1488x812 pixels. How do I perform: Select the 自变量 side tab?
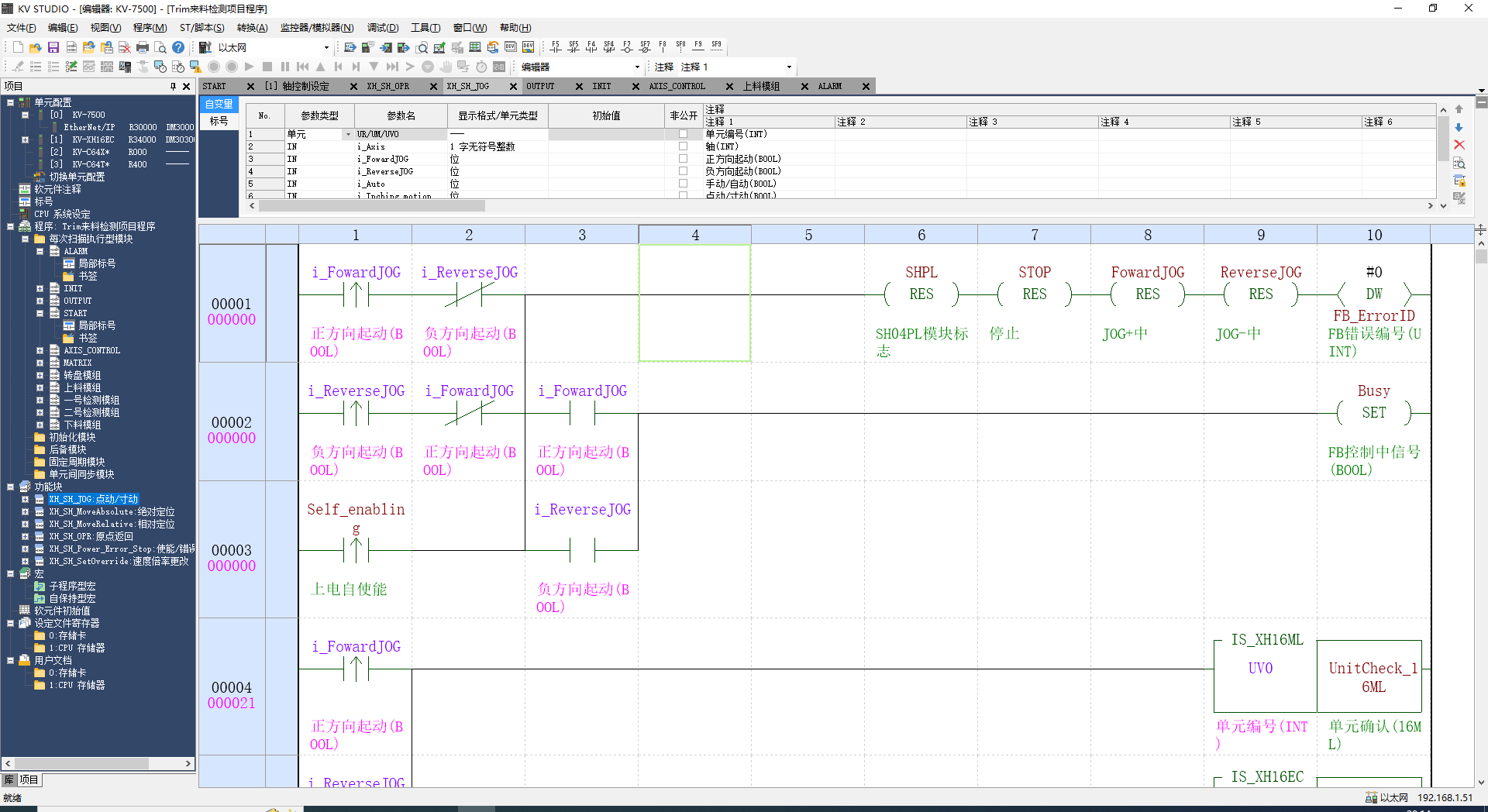pyautogui.click(x=219, y=104)
